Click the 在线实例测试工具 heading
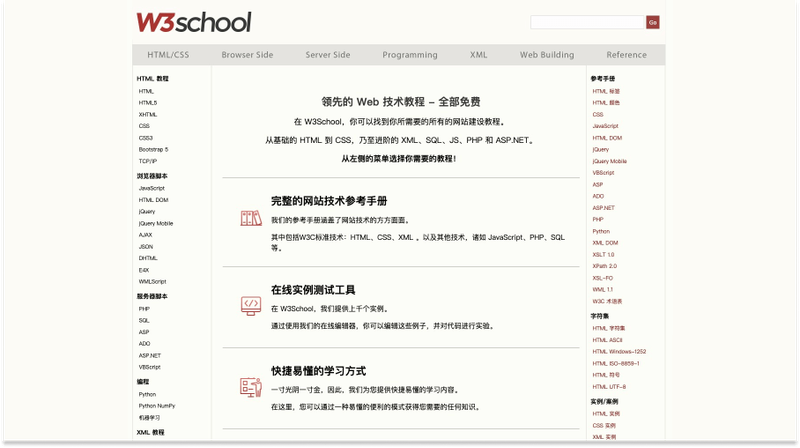800x448 pixels. click(x=313, y=290)
